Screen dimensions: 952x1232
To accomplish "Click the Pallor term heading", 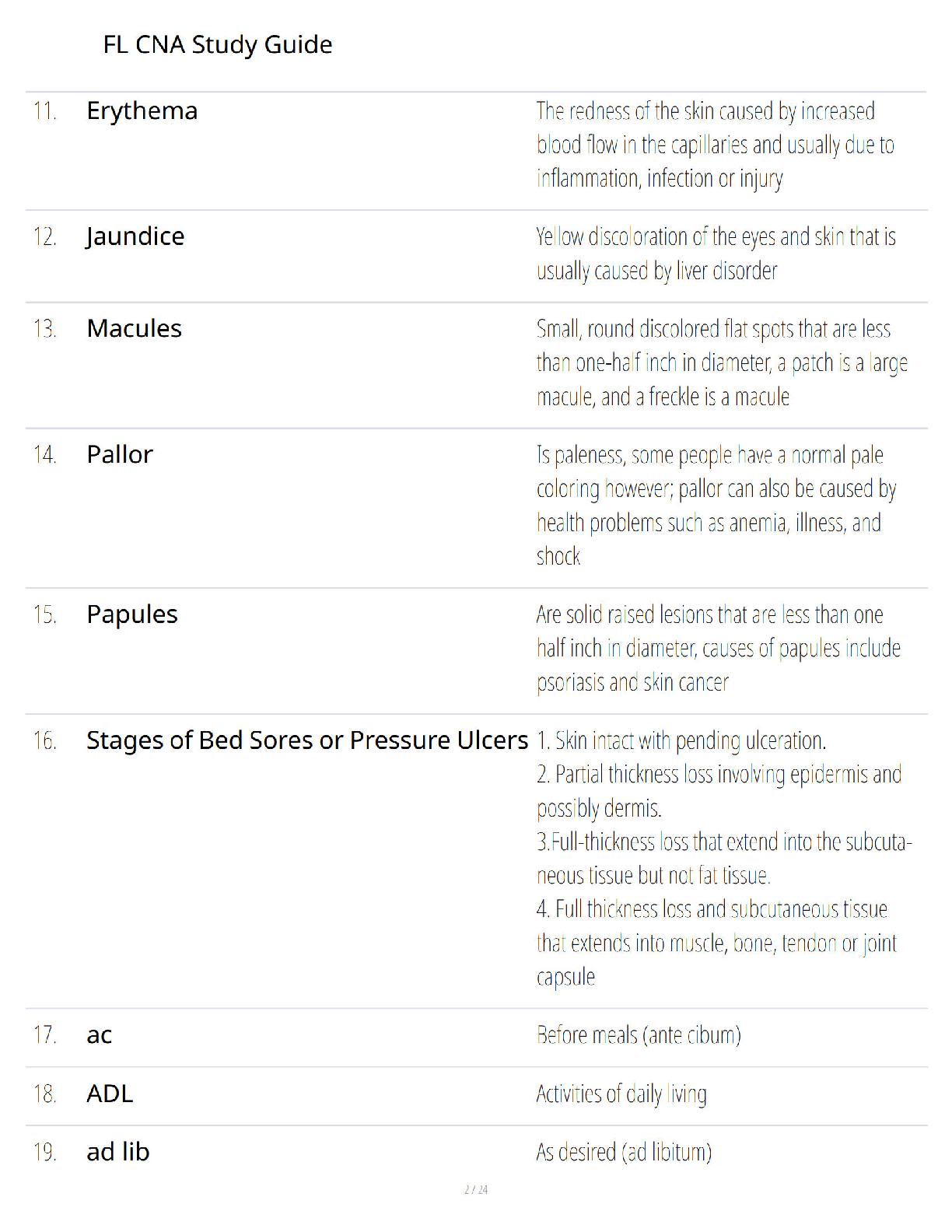I will (120, 454).
